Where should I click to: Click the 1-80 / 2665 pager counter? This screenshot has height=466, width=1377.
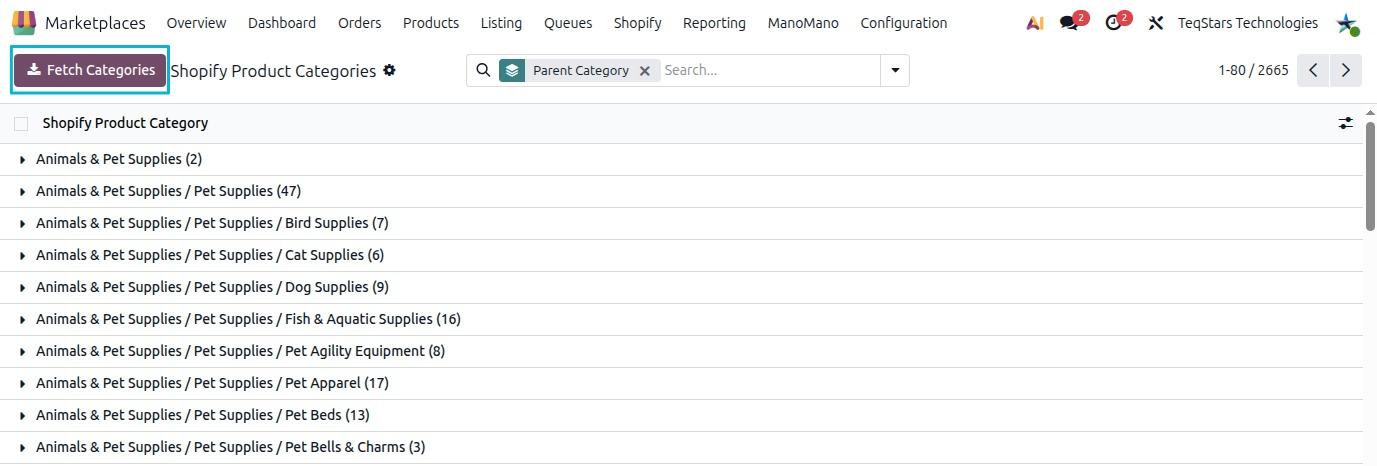pos(1253,70)
